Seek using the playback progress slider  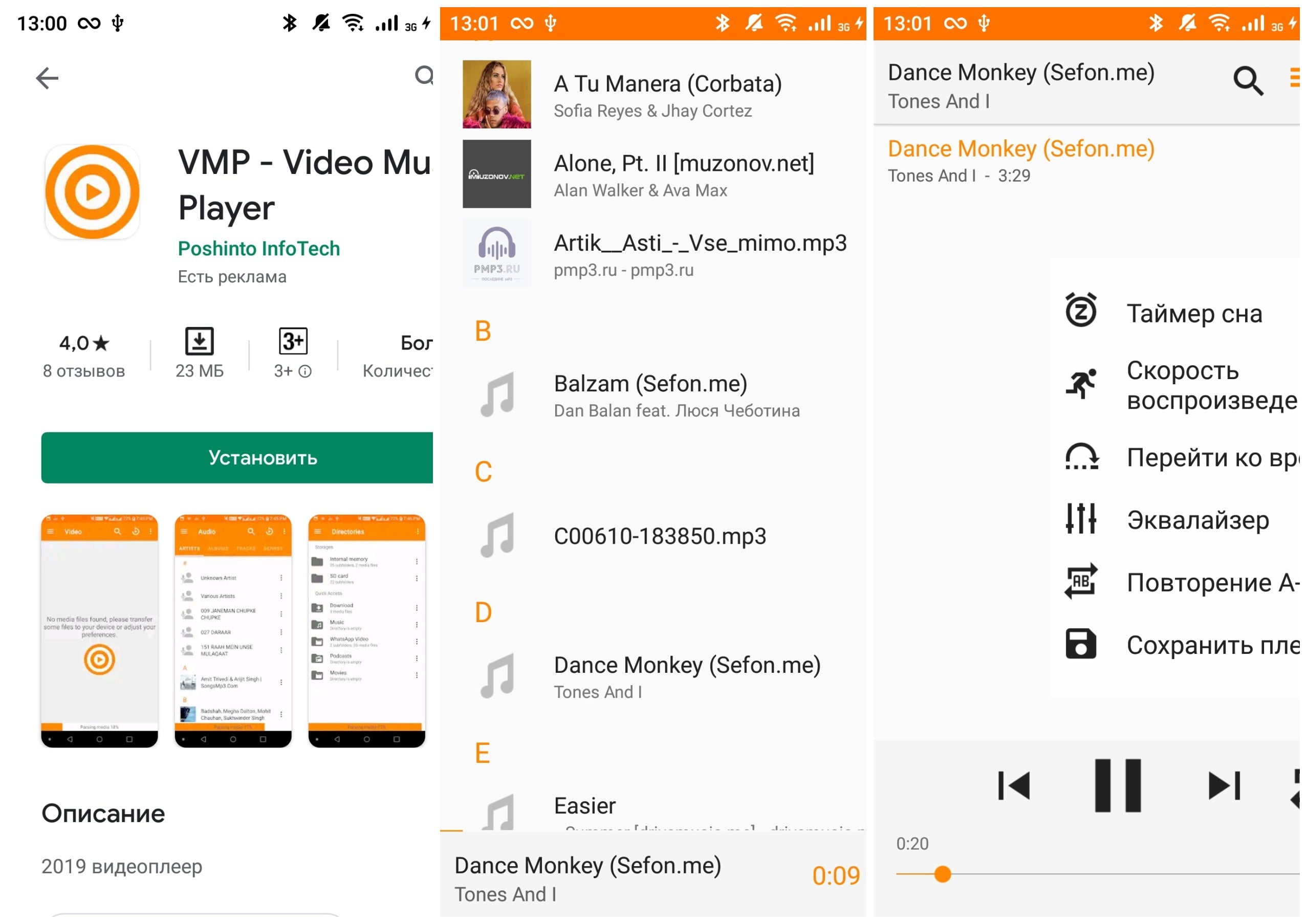1098,874
